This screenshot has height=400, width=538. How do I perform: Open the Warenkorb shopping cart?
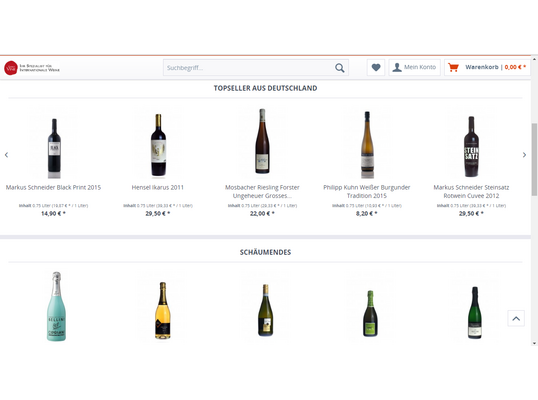click(x=487, y=67)
